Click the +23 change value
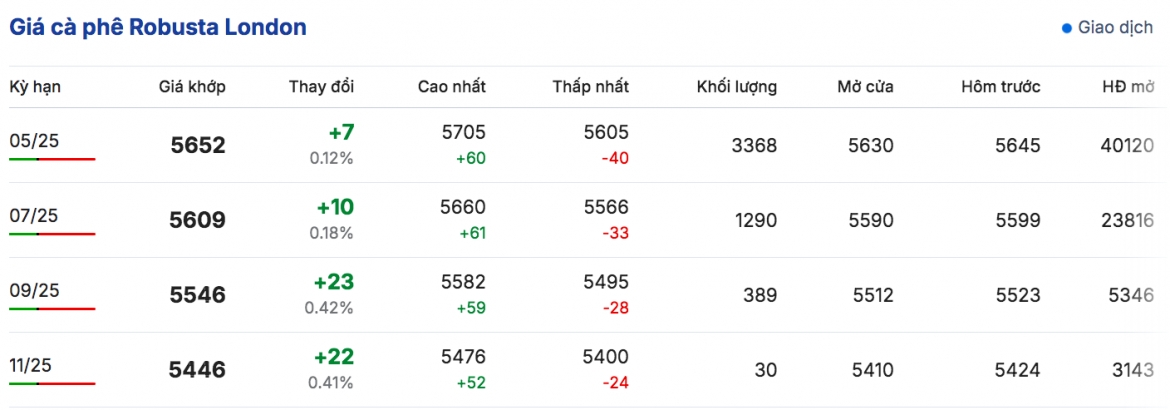The height and width of the screenshot is (410, 1170). pyautogui.click(x=334, y=283)
